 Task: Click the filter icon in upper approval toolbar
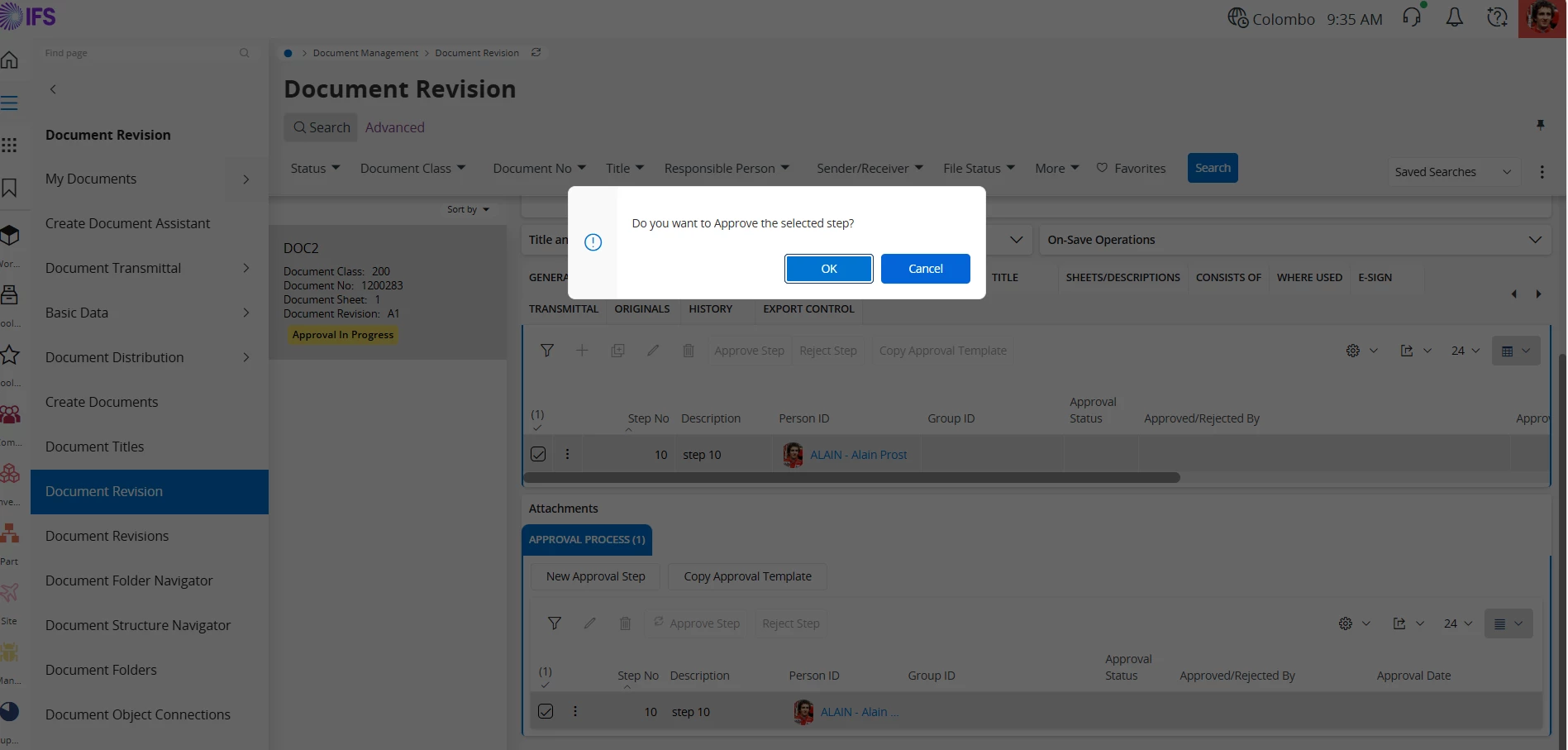547,351
